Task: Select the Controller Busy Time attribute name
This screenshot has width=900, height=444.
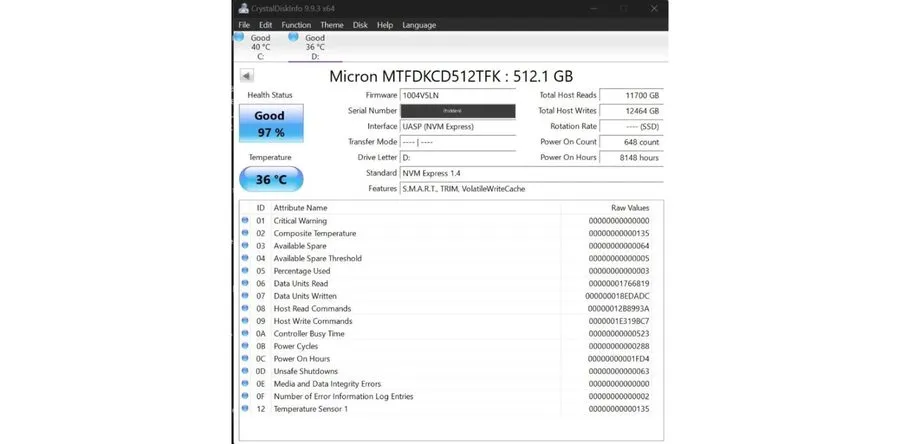Action: pyautogui.click(x=309, y=334)
